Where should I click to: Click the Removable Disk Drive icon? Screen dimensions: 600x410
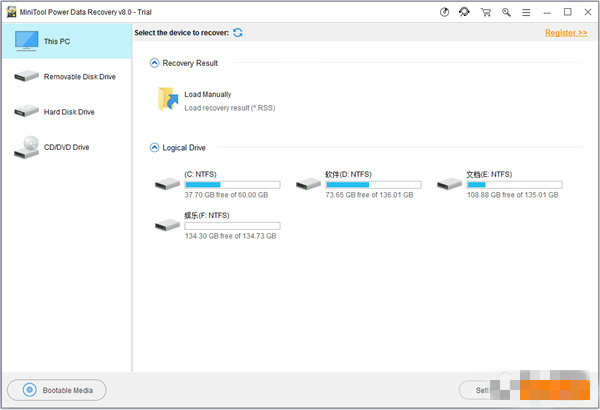point(26,76)
